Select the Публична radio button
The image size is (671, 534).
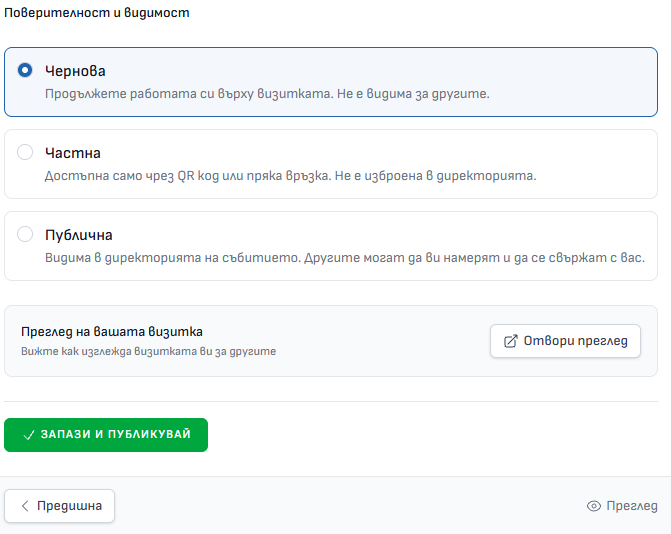25,234
